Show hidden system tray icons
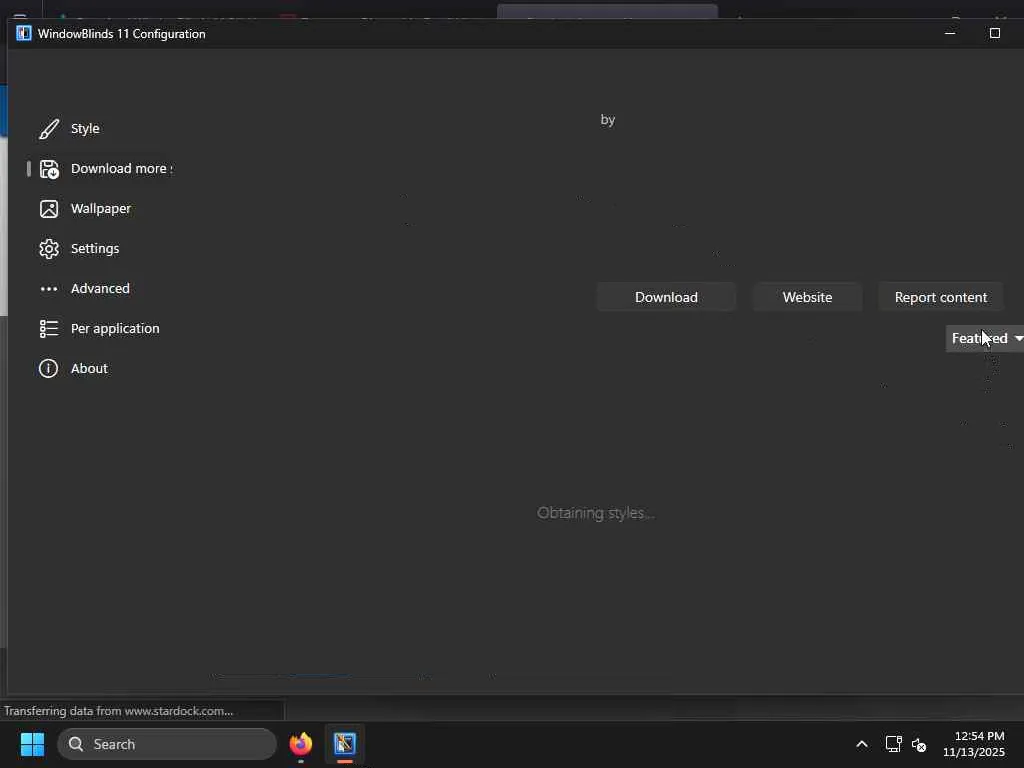 point(862,744)
